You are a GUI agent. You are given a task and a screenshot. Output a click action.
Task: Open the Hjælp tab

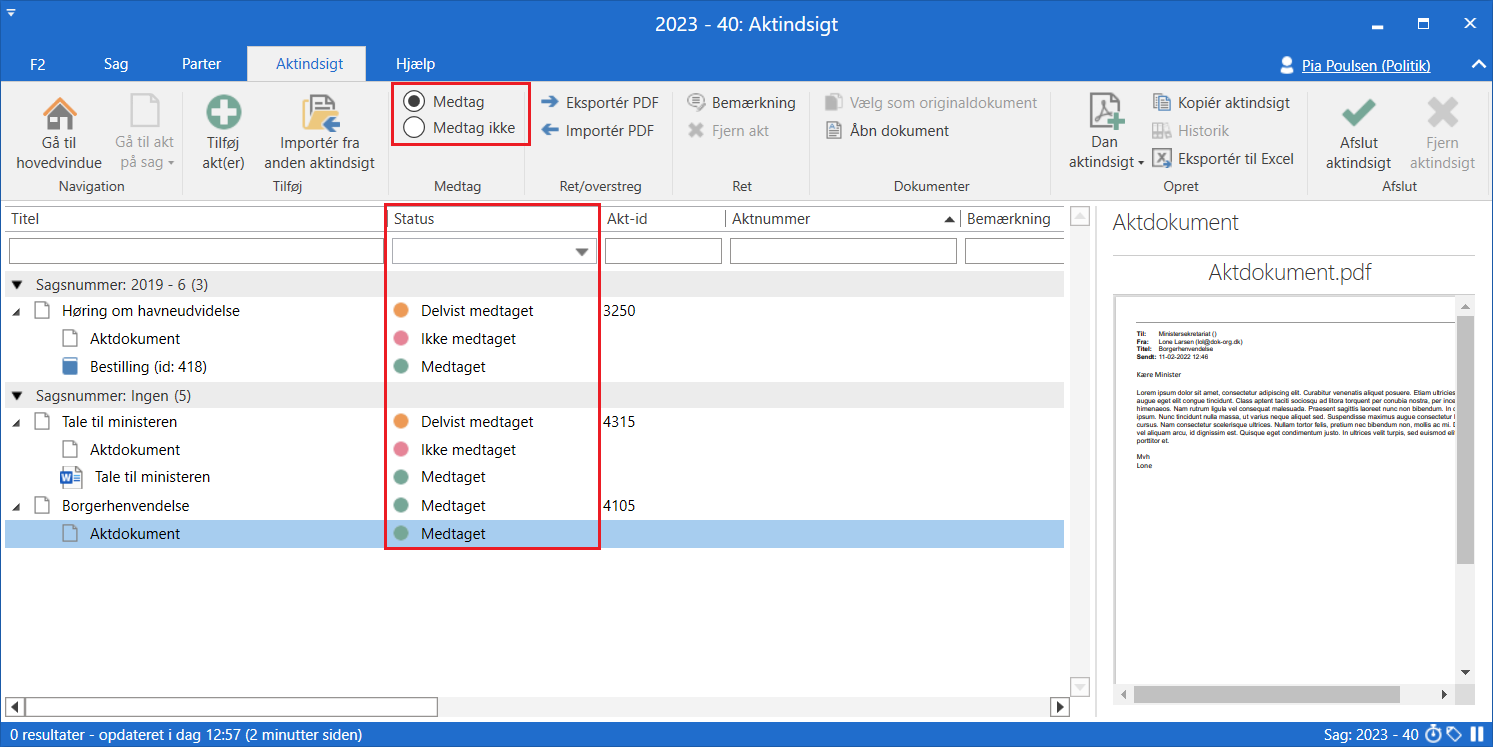pos(415,64)
